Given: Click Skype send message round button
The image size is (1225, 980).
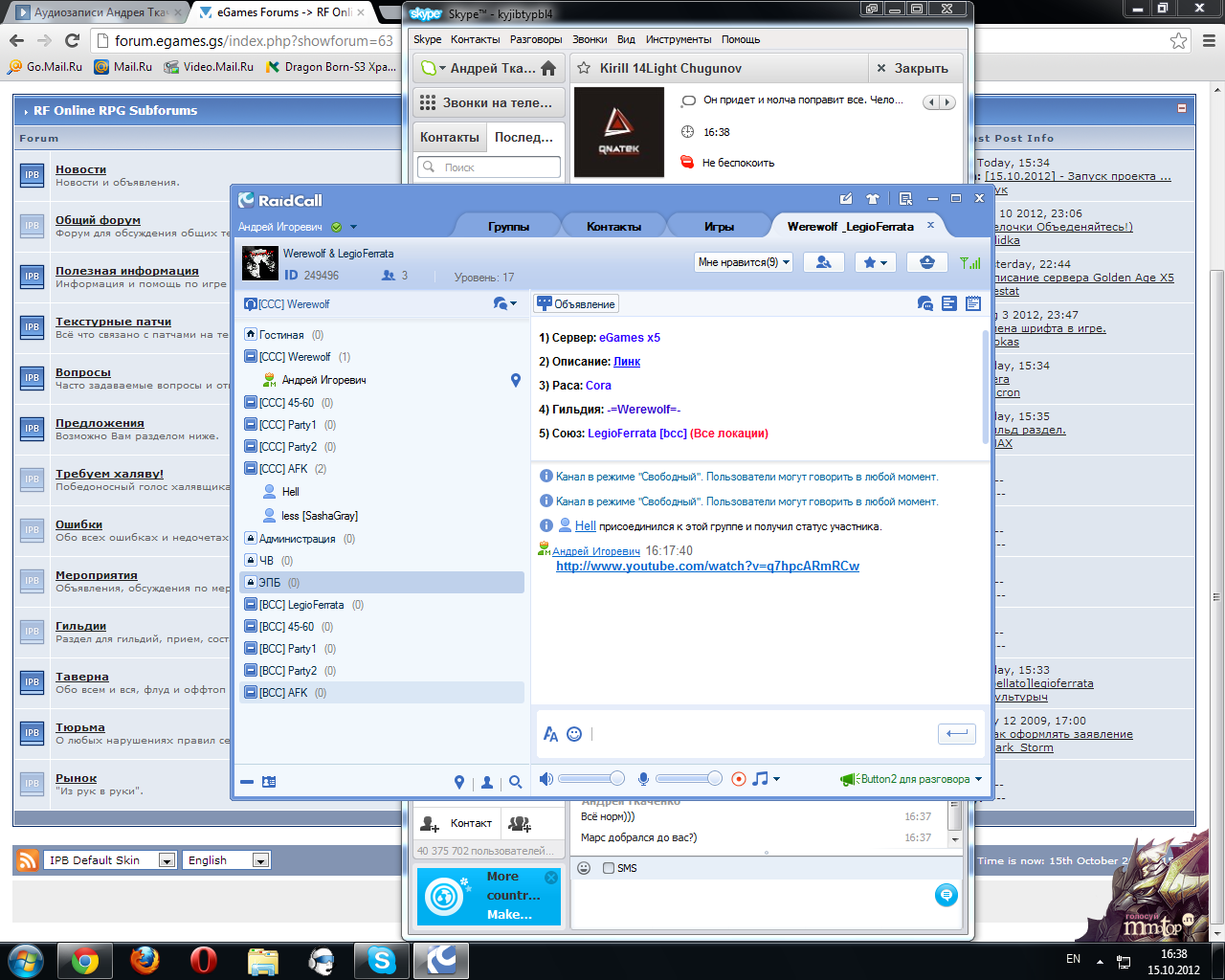Looking at the screenshot, I should pos(946,895).
